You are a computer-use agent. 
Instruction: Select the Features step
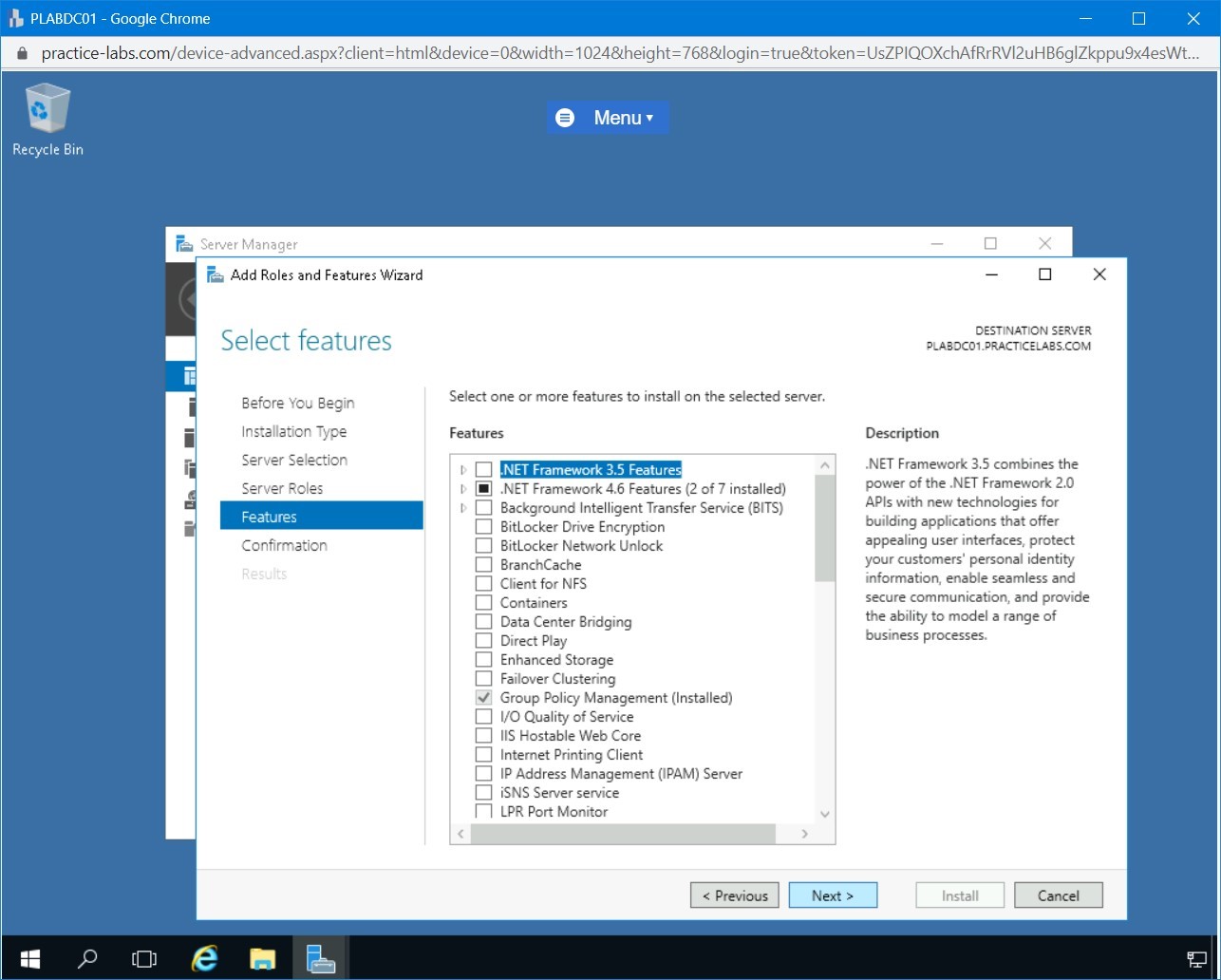(x=321, y=516)
